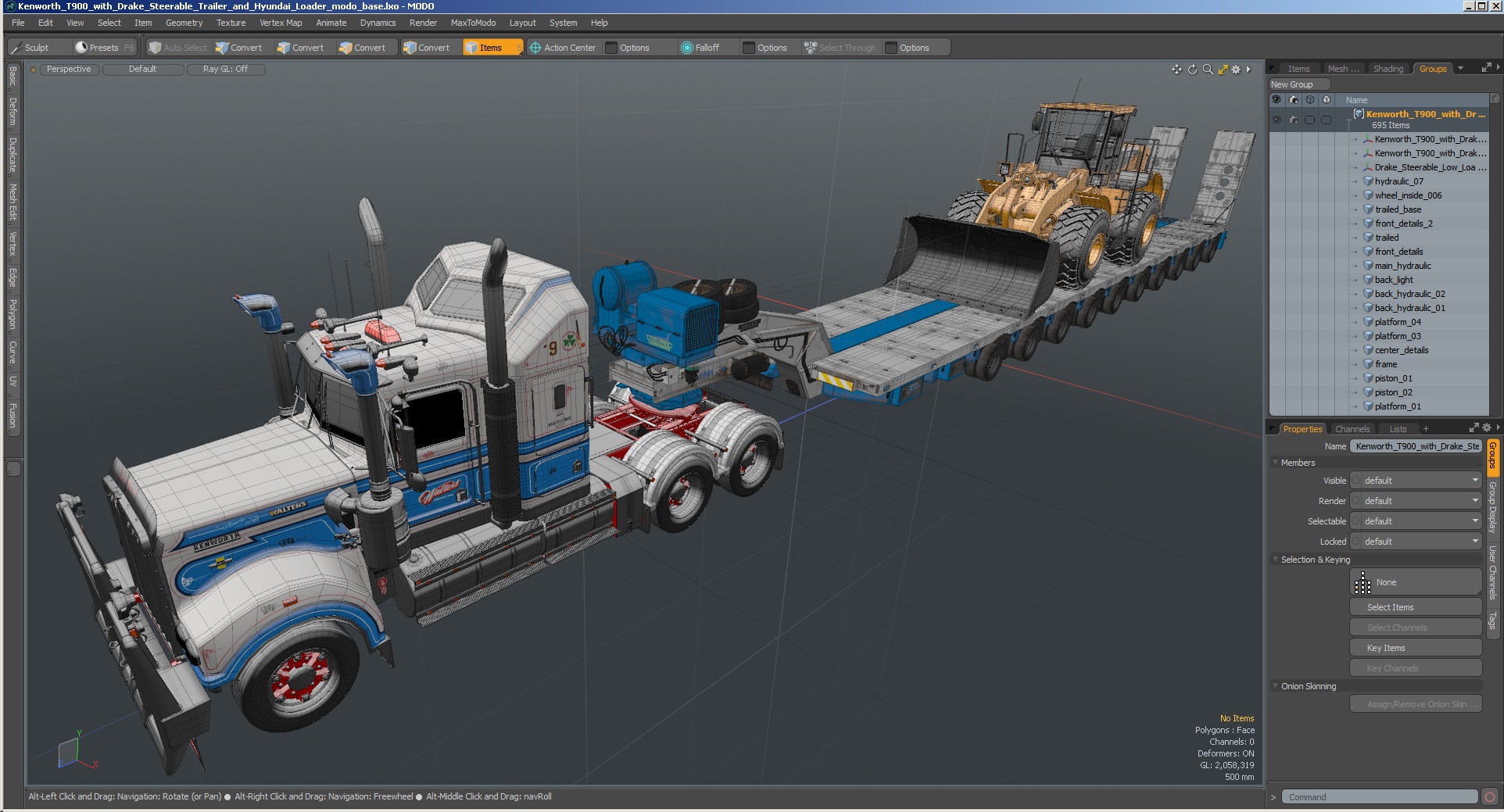1504x812 pixels.
Task: Click Assign/Remove Onion Skin button
Action: (x=1416, y=704)
